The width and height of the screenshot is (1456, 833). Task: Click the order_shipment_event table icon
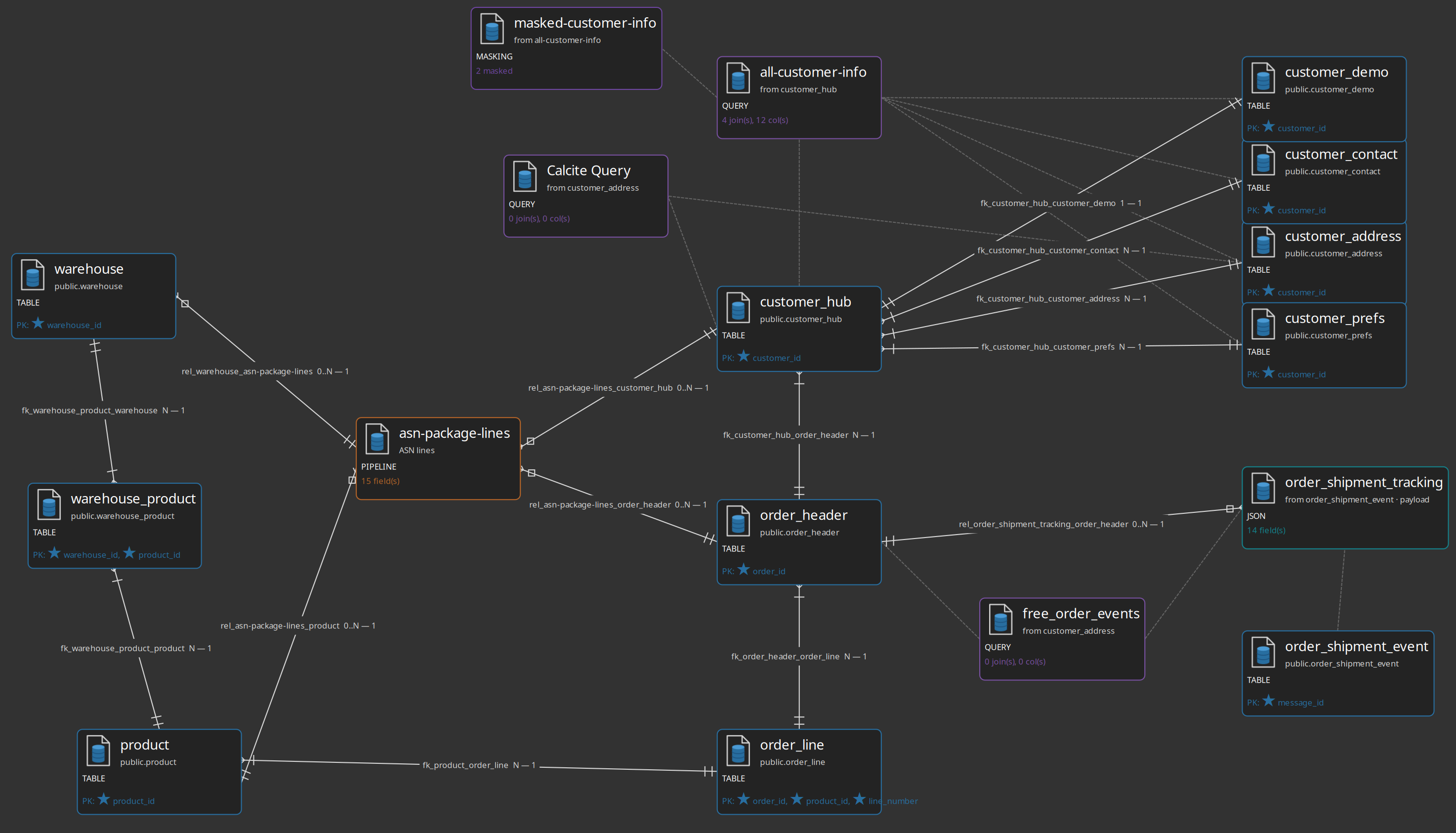point(1263,653)
